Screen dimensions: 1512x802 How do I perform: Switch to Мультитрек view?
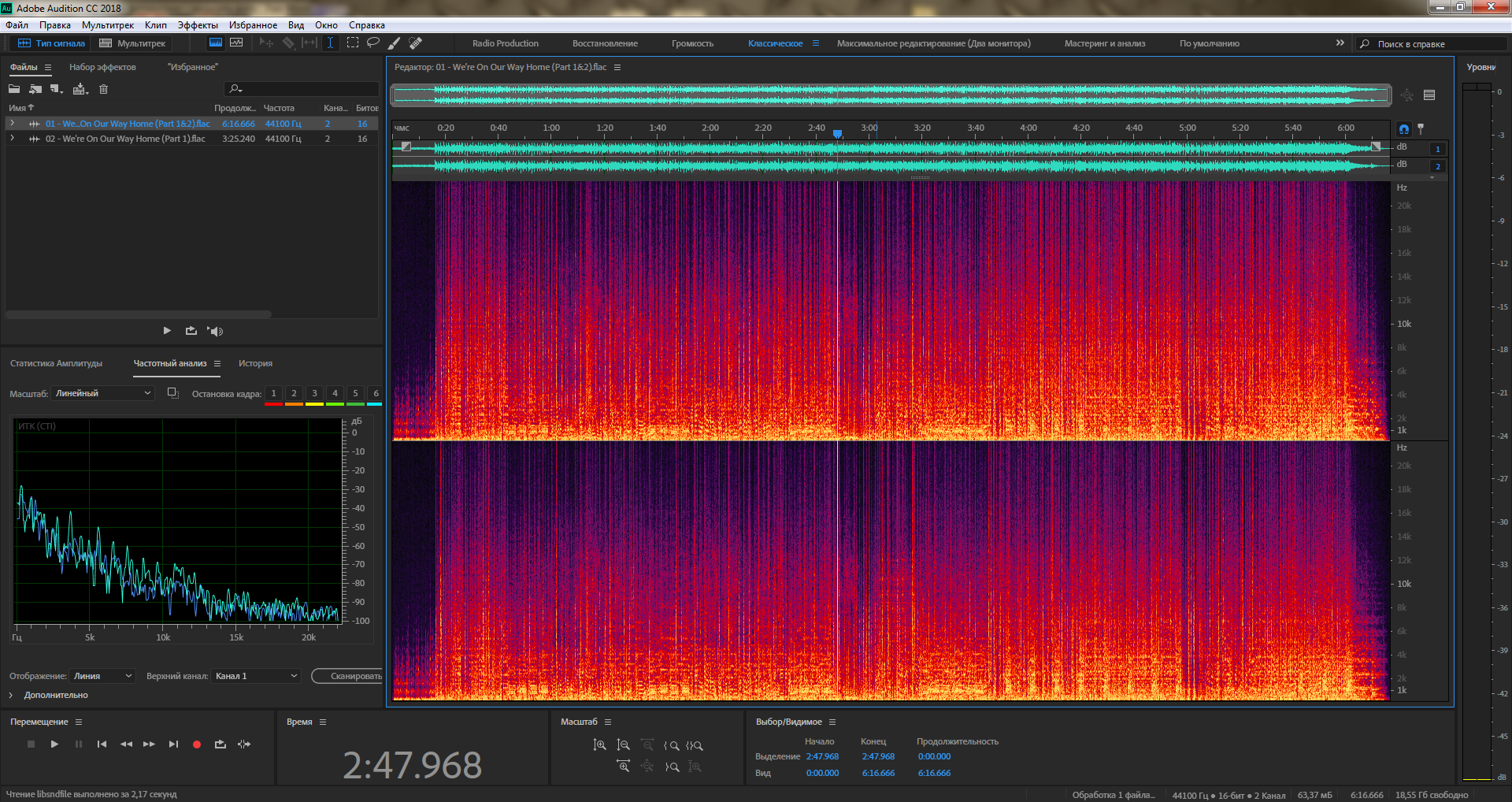click(132, 43)
